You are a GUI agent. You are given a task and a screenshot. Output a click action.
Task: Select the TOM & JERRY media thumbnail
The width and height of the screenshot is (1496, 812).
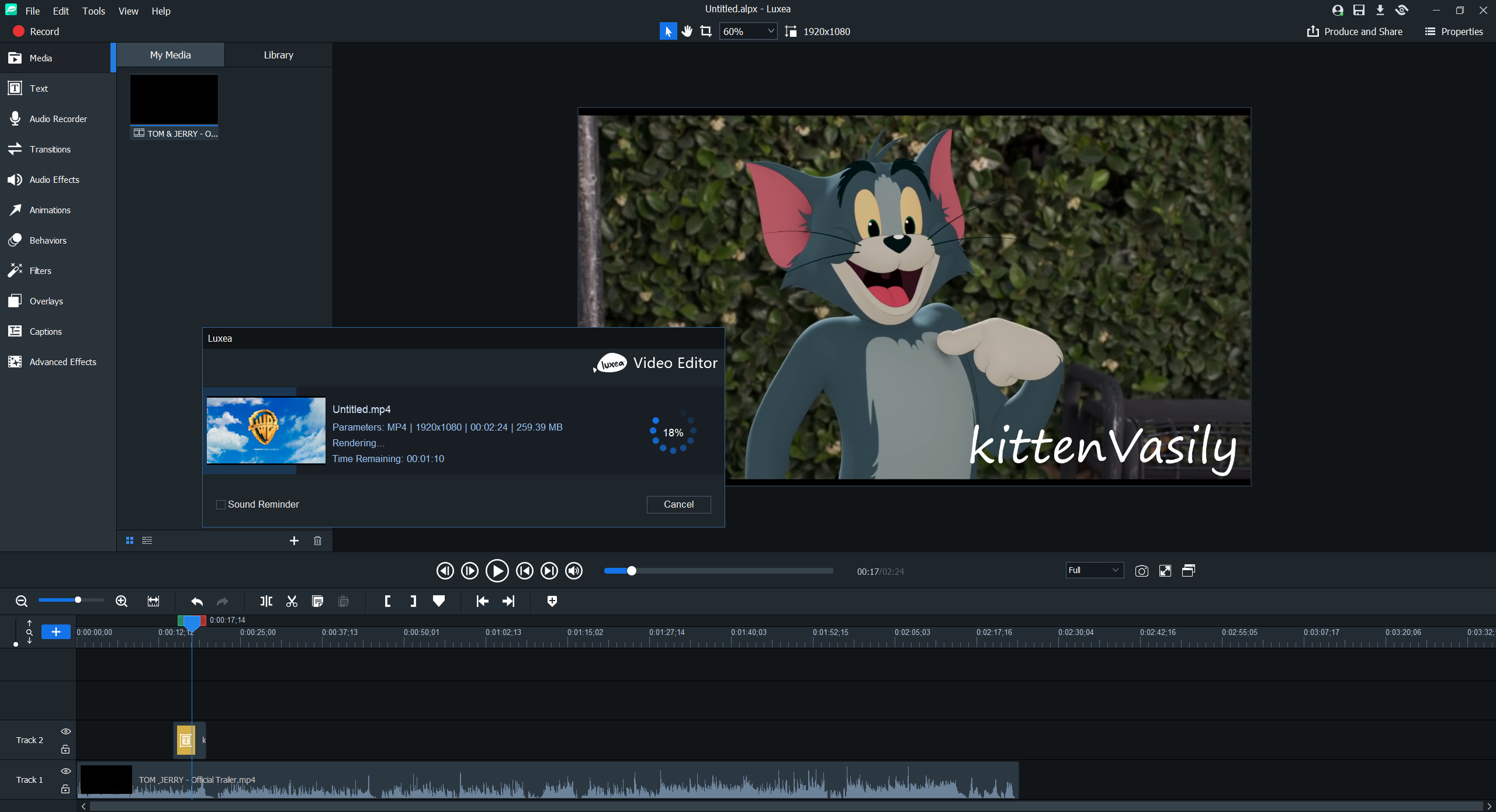coord(174,100)
